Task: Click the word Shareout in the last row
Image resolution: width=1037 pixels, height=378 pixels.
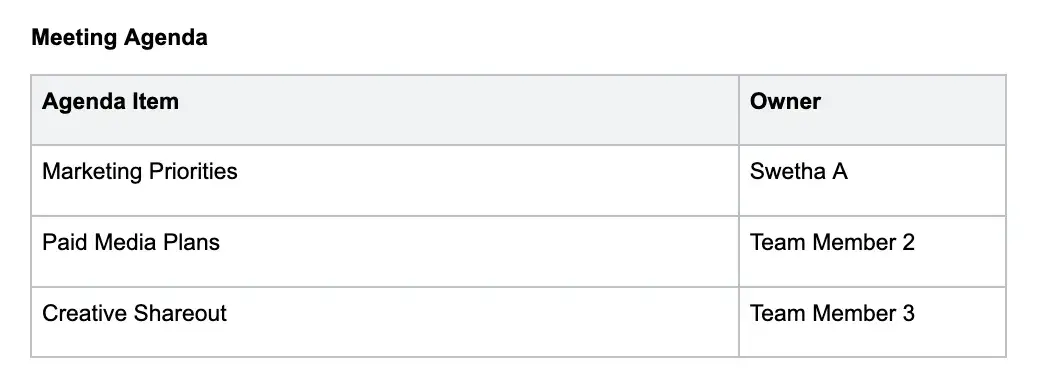Action: coord(180,313)
